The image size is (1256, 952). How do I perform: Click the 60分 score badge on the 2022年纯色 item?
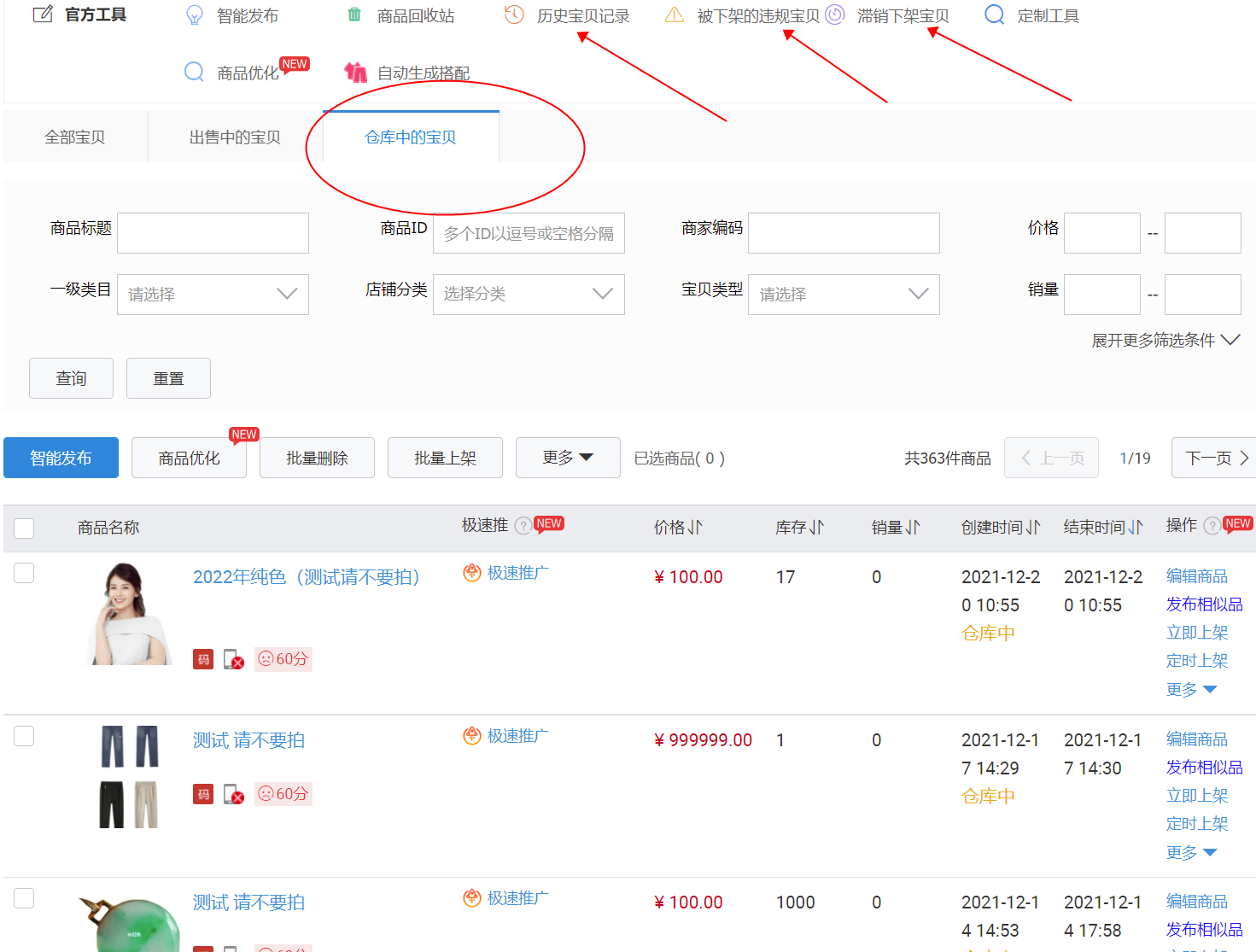(x=283, y=659)
